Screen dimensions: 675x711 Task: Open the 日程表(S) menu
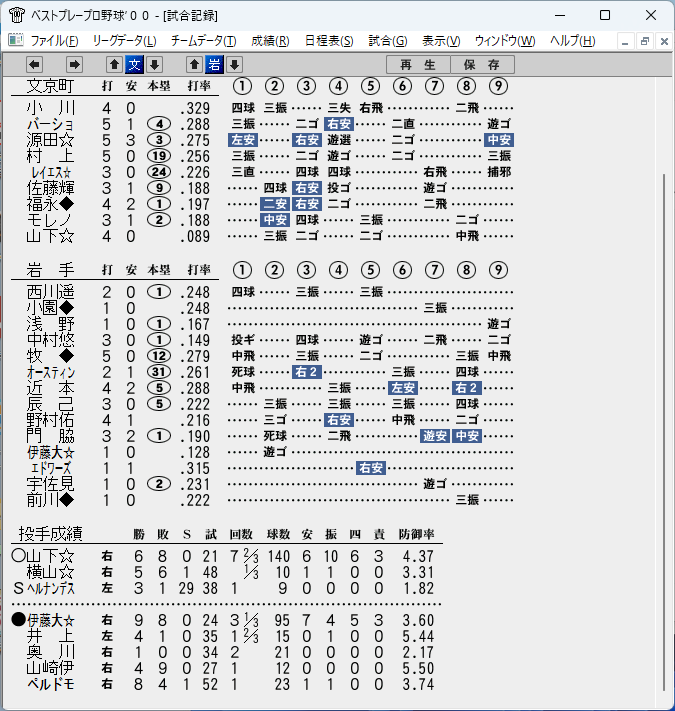point(329,41)
